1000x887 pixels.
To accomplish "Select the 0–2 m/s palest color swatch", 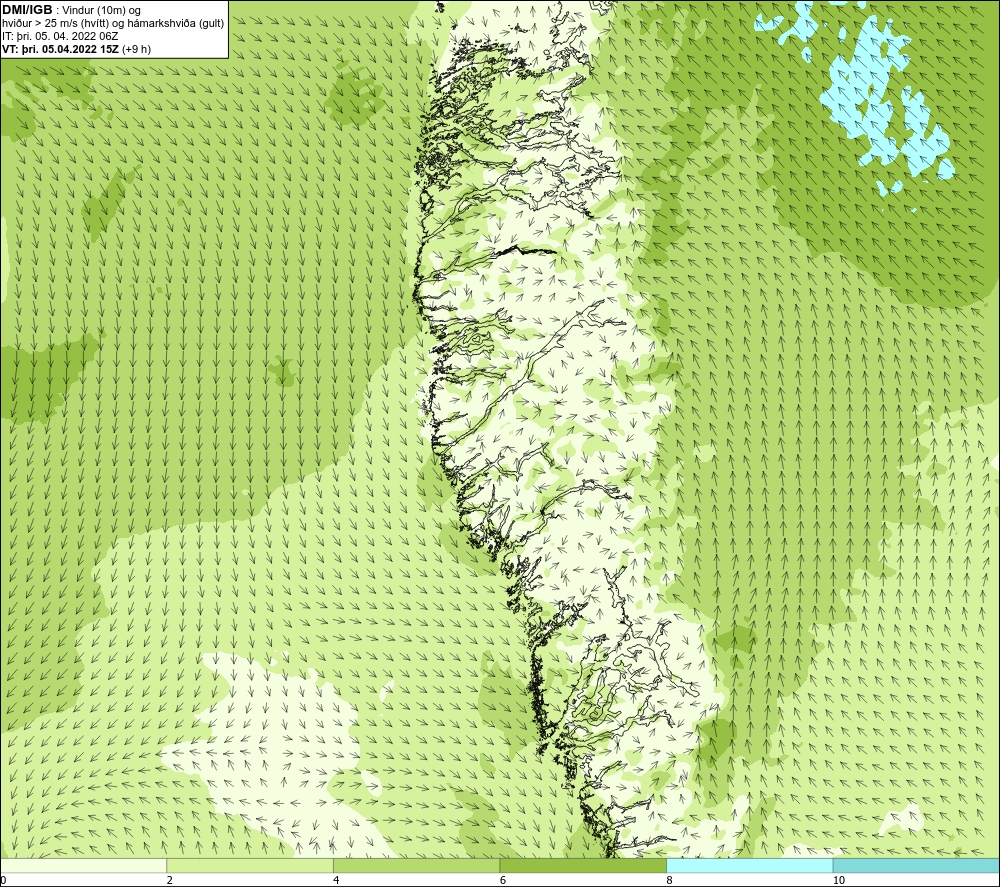I will [x=84, y=865].
